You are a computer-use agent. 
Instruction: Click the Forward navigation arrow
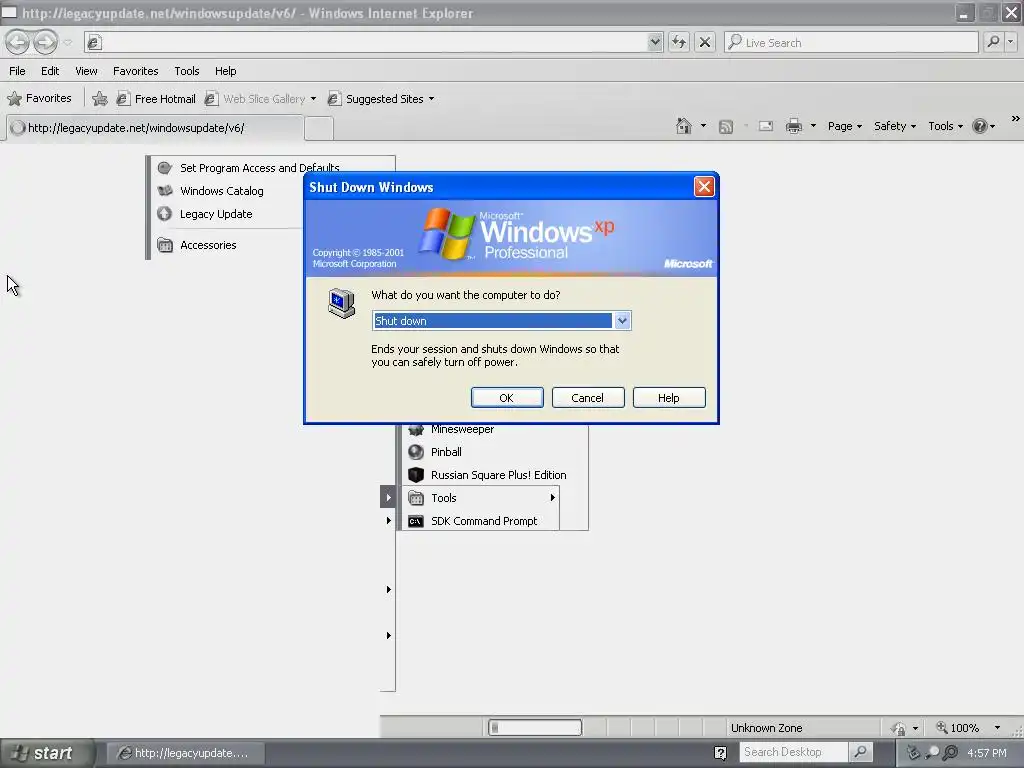coord(45,42)
